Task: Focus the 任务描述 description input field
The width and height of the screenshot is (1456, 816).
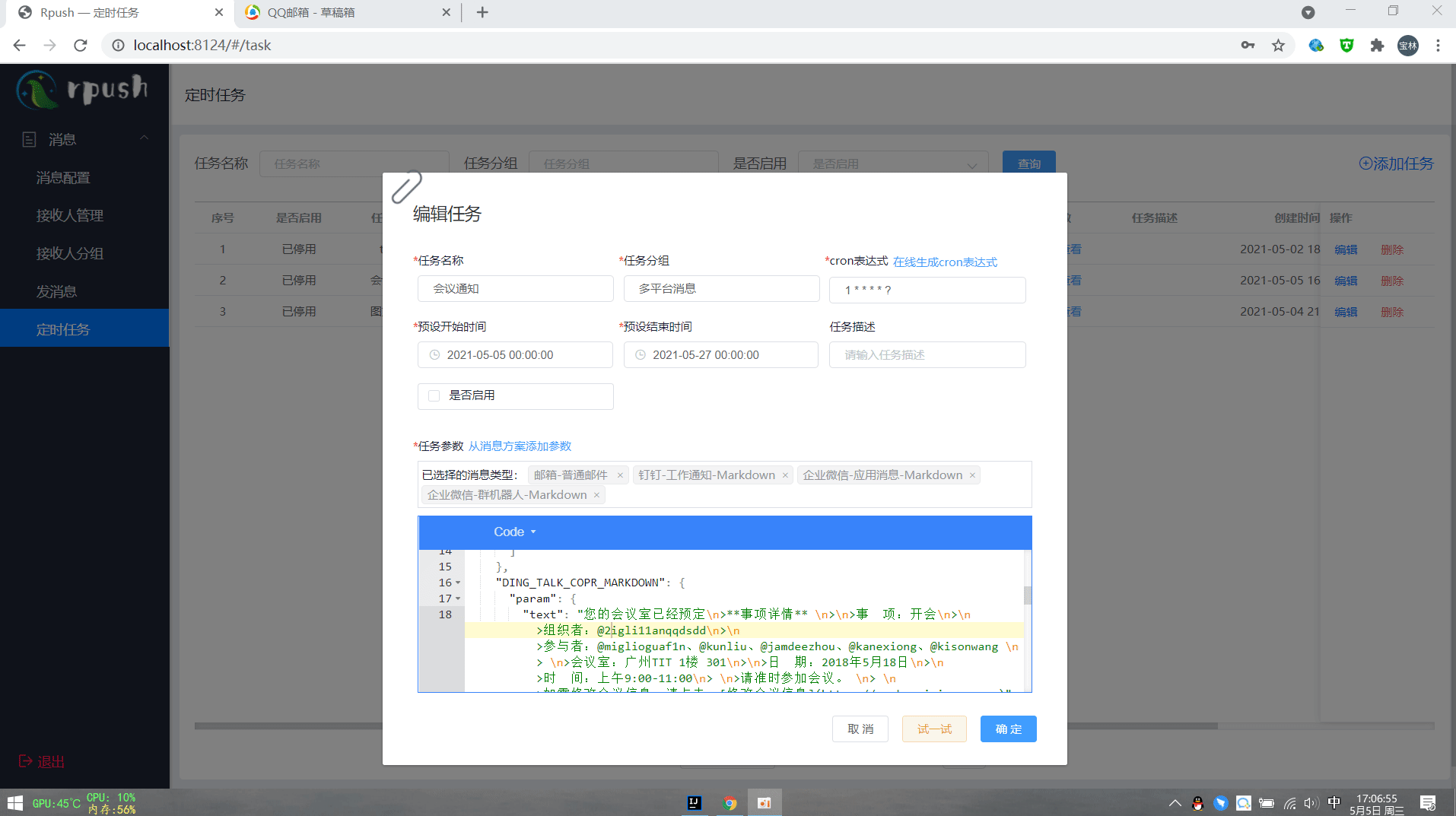Action: coord(927,354)
